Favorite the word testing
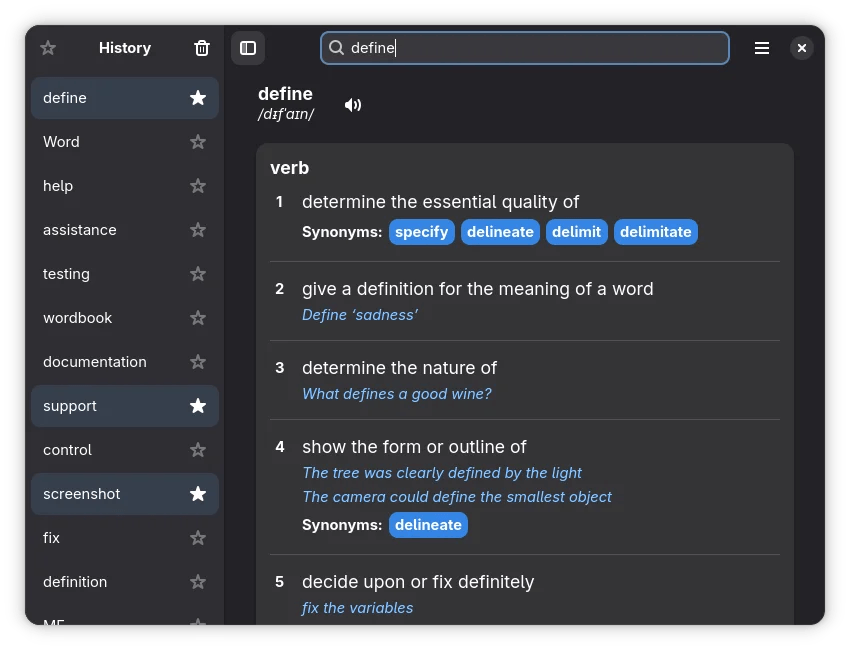Screen dimensions: 850x650 click(x=198, y=274)
